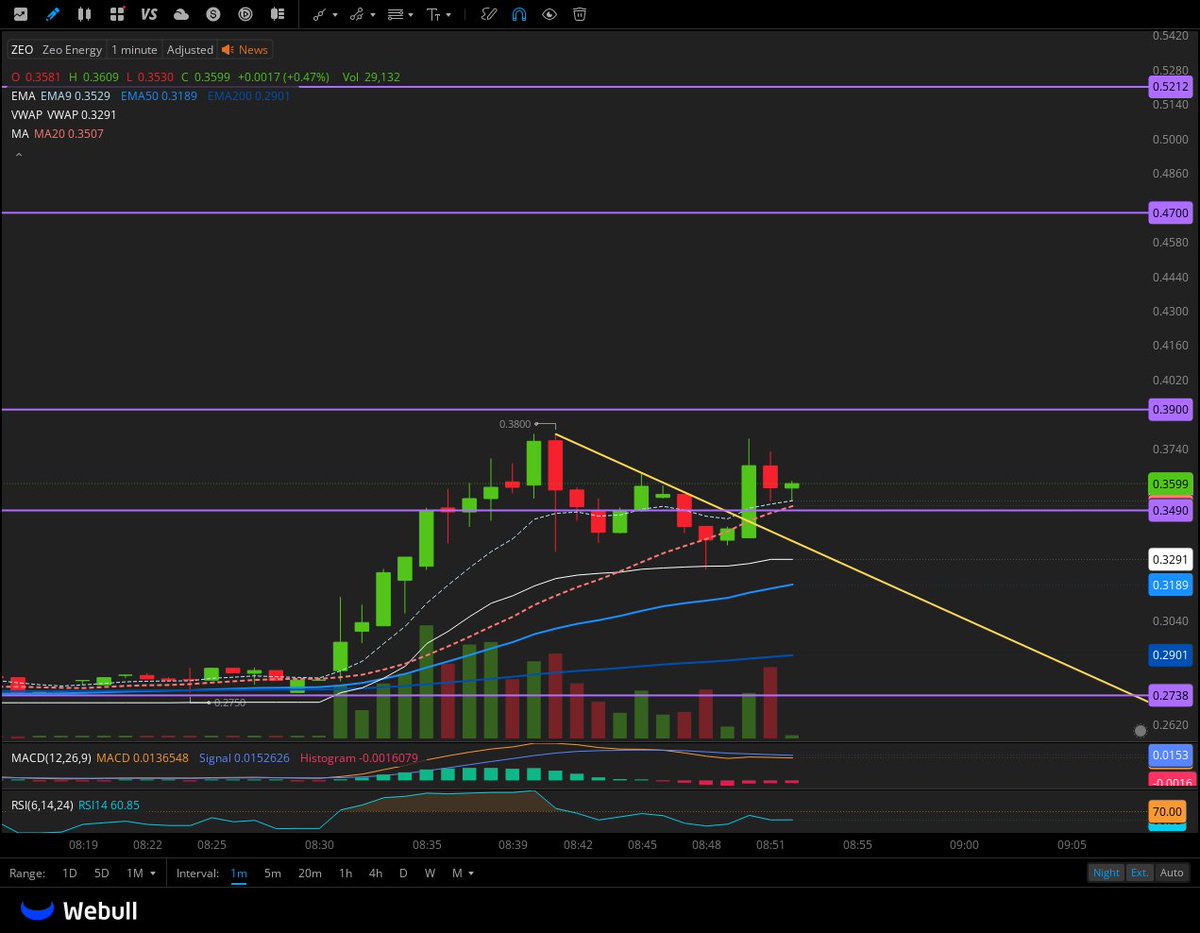This screenshot has width=1200, height=933.
Task: Open the News link
Action: tap(245, 49)
